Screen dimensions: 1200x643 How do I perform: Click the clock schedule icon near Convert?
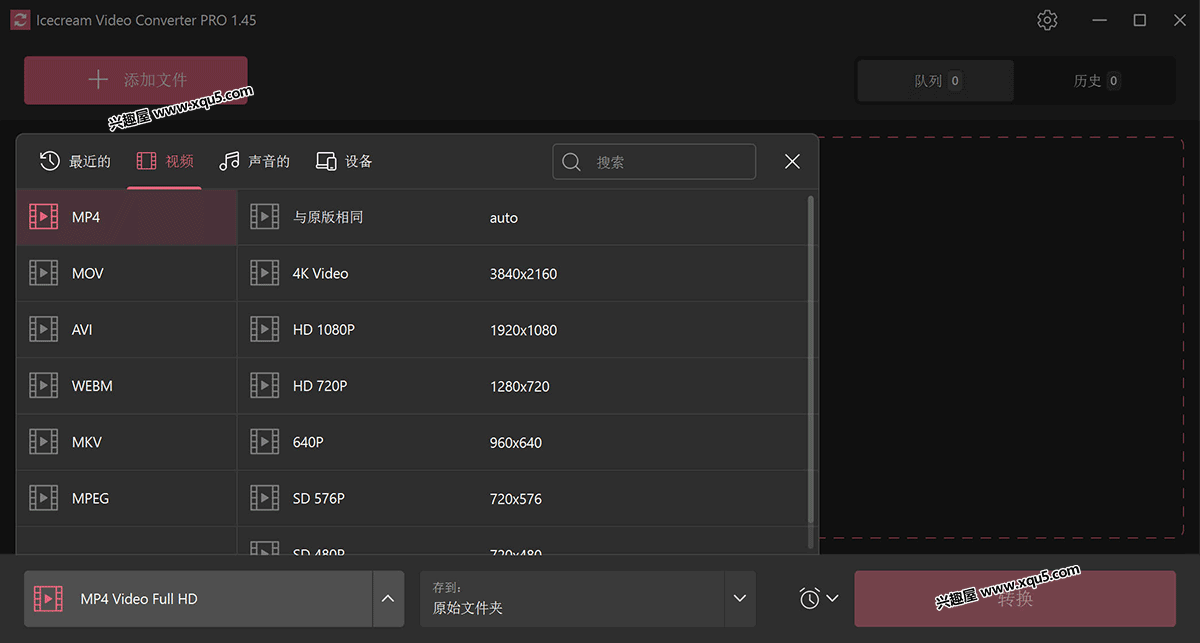809,598
